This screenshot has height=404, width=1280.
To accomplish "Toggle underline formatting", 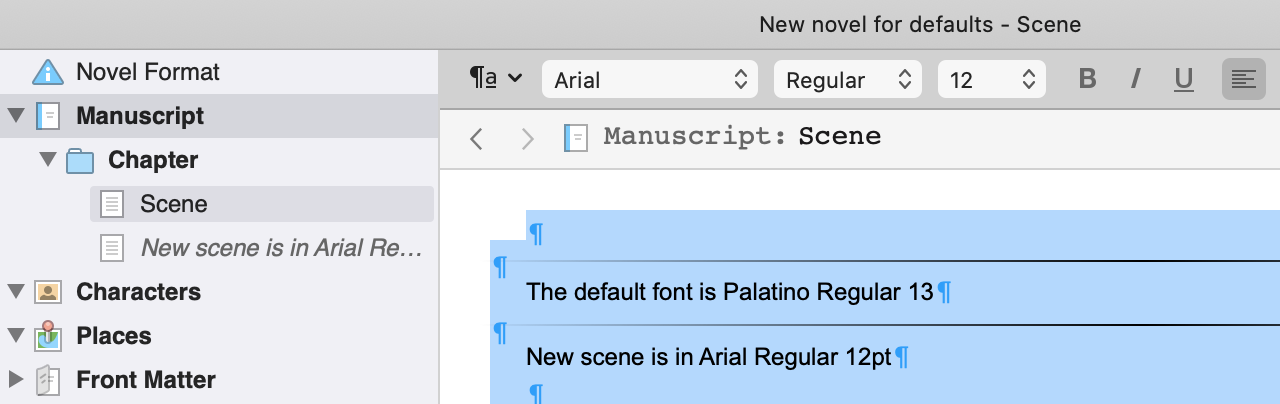I will point(1184,79).
